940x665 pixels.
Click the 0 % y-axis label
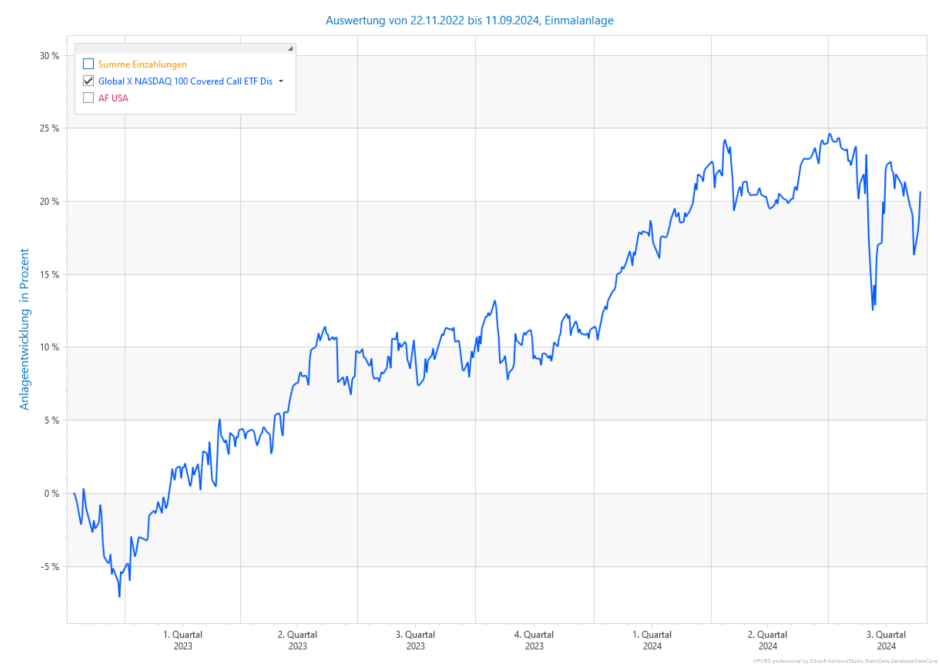click(52, 493)
